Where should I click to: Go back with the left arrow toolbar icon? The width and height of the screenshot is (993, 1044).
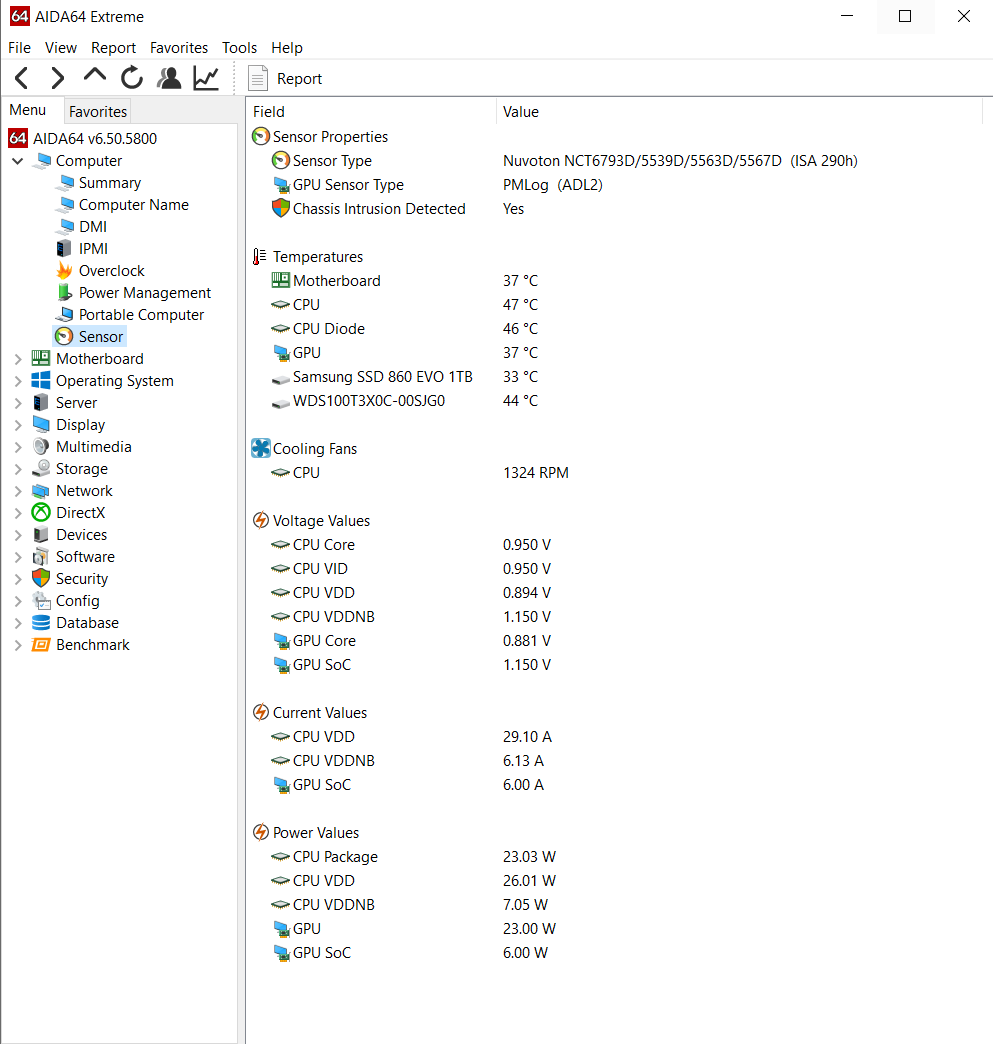(21, 78)
